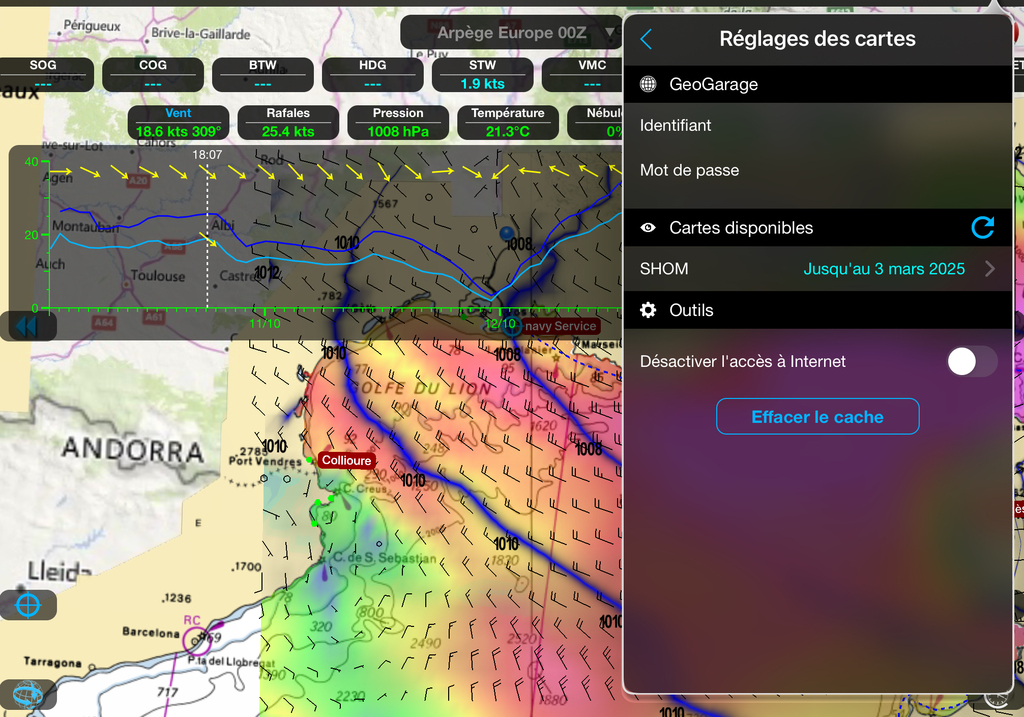Select the Température weather parameter
1024x717 pixels.
point(507,123)
